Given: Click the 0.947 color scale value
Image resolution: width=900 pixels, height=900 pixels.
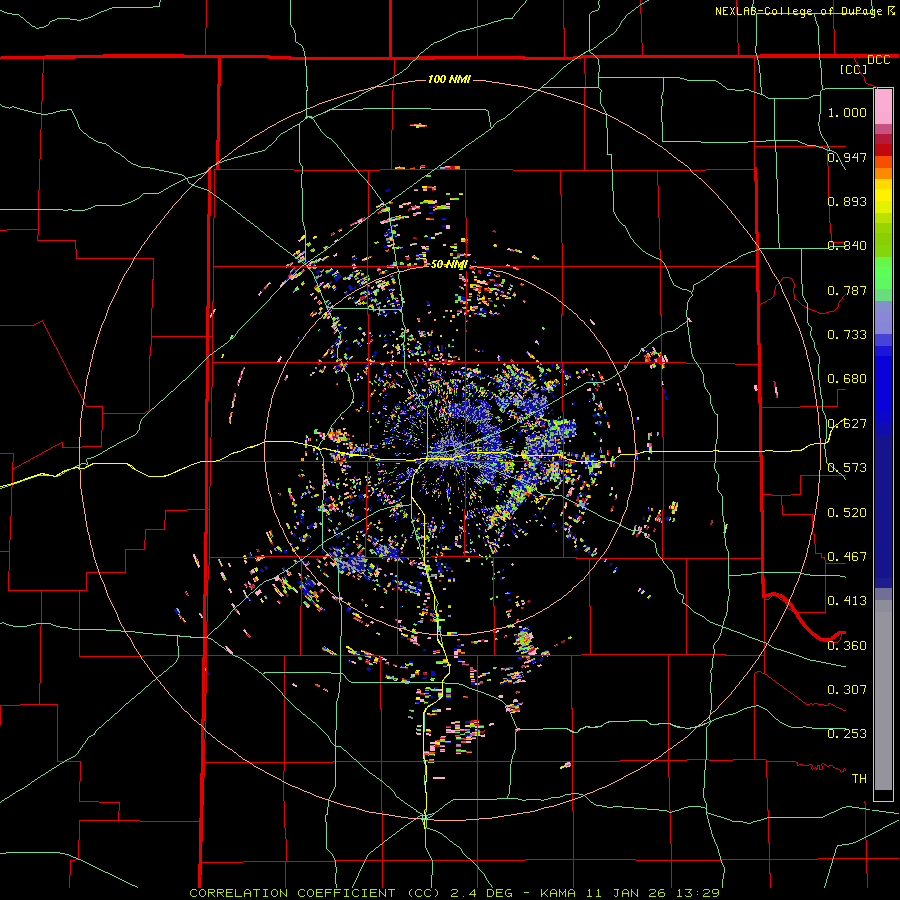Looking at the screenshot, I should click(x=847, y=157).
